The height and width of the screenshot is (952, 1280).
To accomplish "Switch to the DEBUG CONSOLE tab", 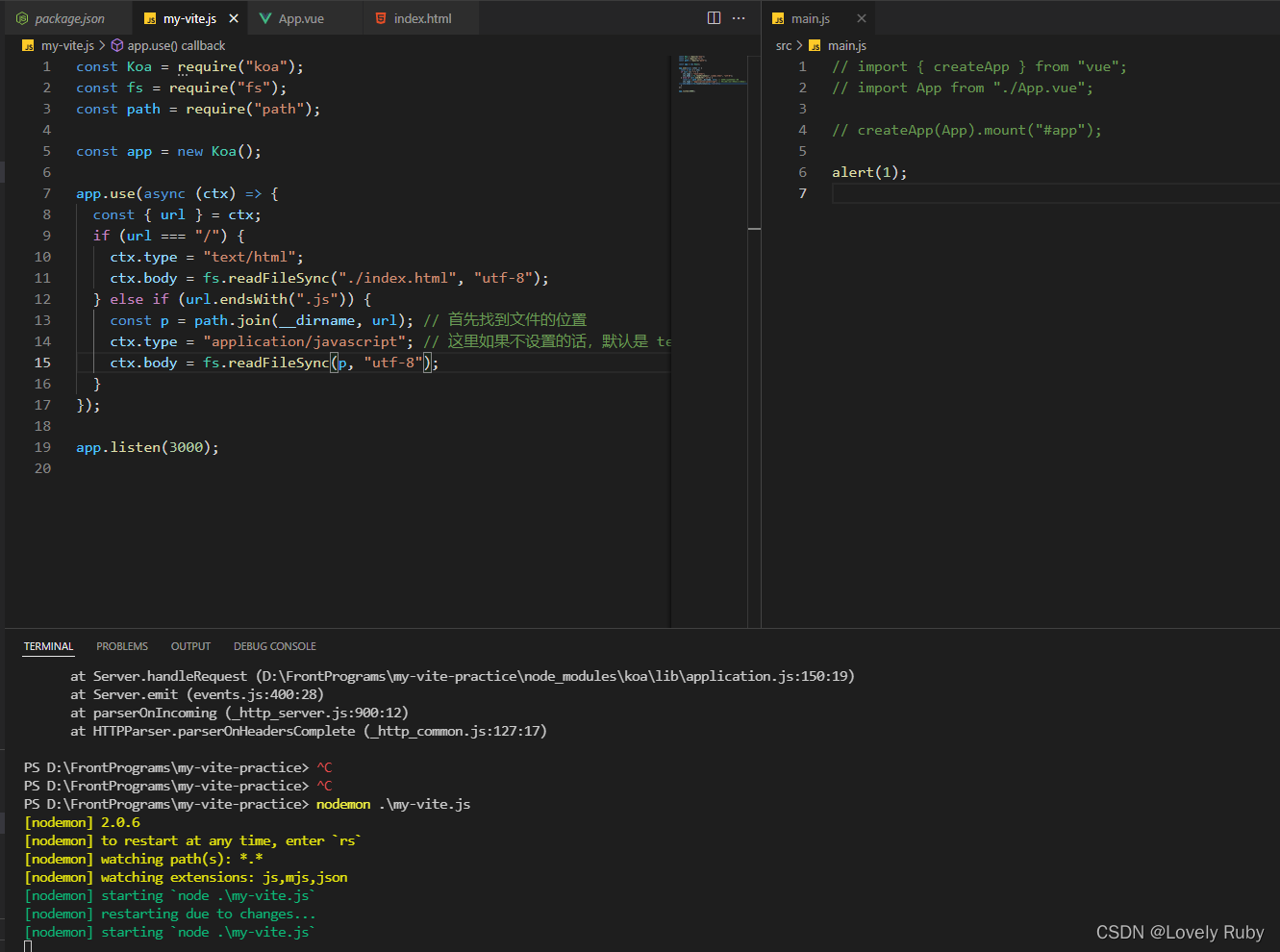I will 275,646.
